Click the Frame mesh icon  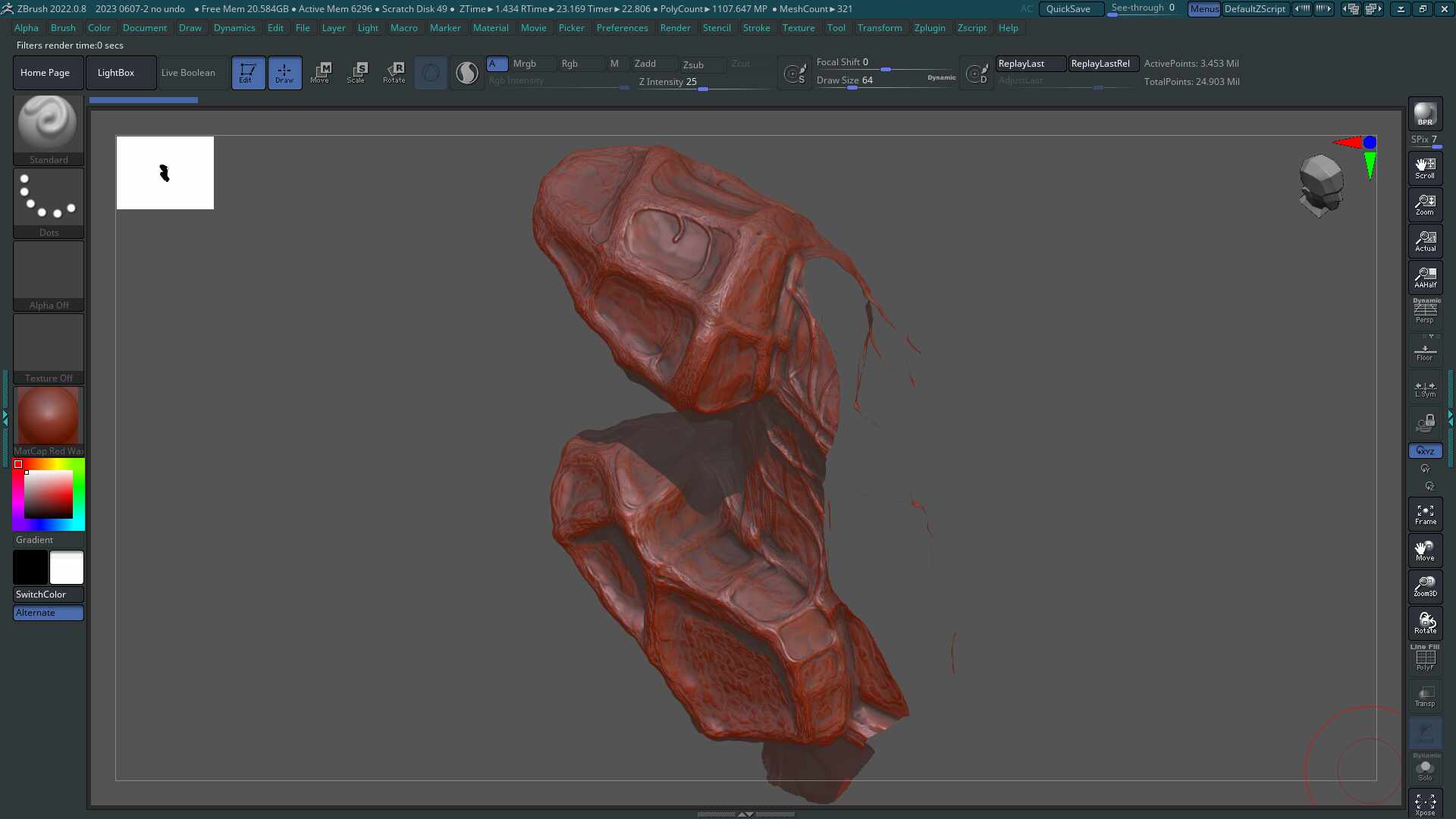(x=1425, y=514)
